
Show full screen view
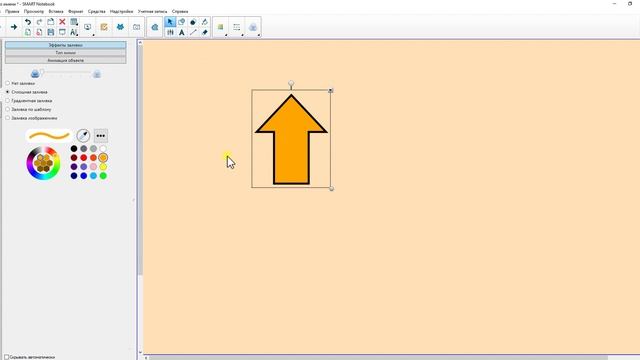click(x=62, y=32)
